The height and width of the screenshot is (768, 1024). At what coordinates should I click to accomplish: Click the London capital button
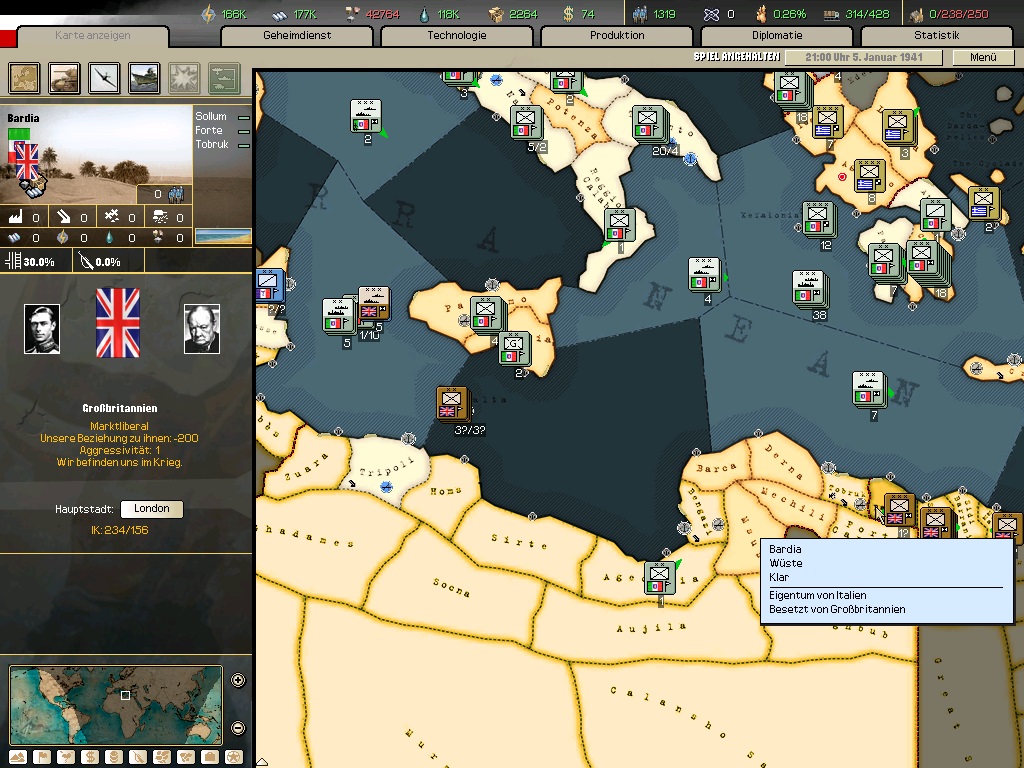click(151, 509)
